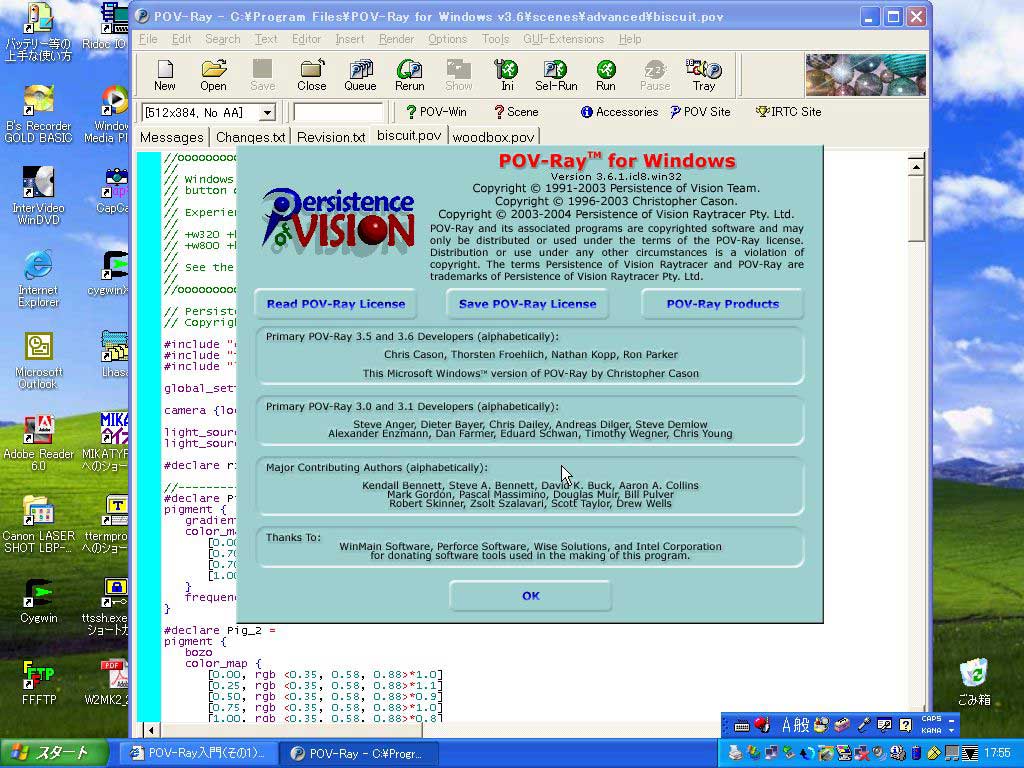The width and height of the screenshot is (1024, 768).
Task: Launch FFFTP from the desktop
Action: tap(38, 682)
